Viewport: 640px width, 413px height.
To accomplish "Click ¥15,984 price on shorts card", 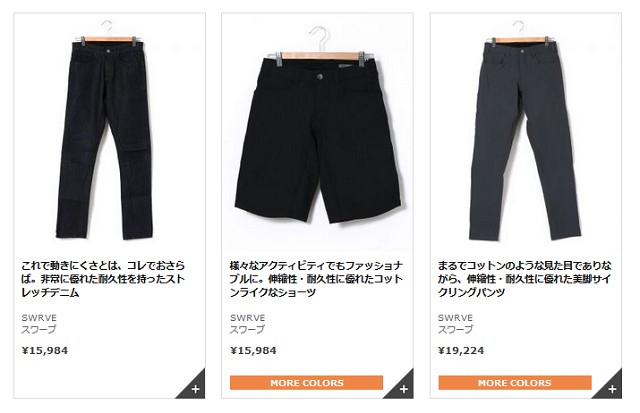I will pyautogui.click(x=253, y=351).
